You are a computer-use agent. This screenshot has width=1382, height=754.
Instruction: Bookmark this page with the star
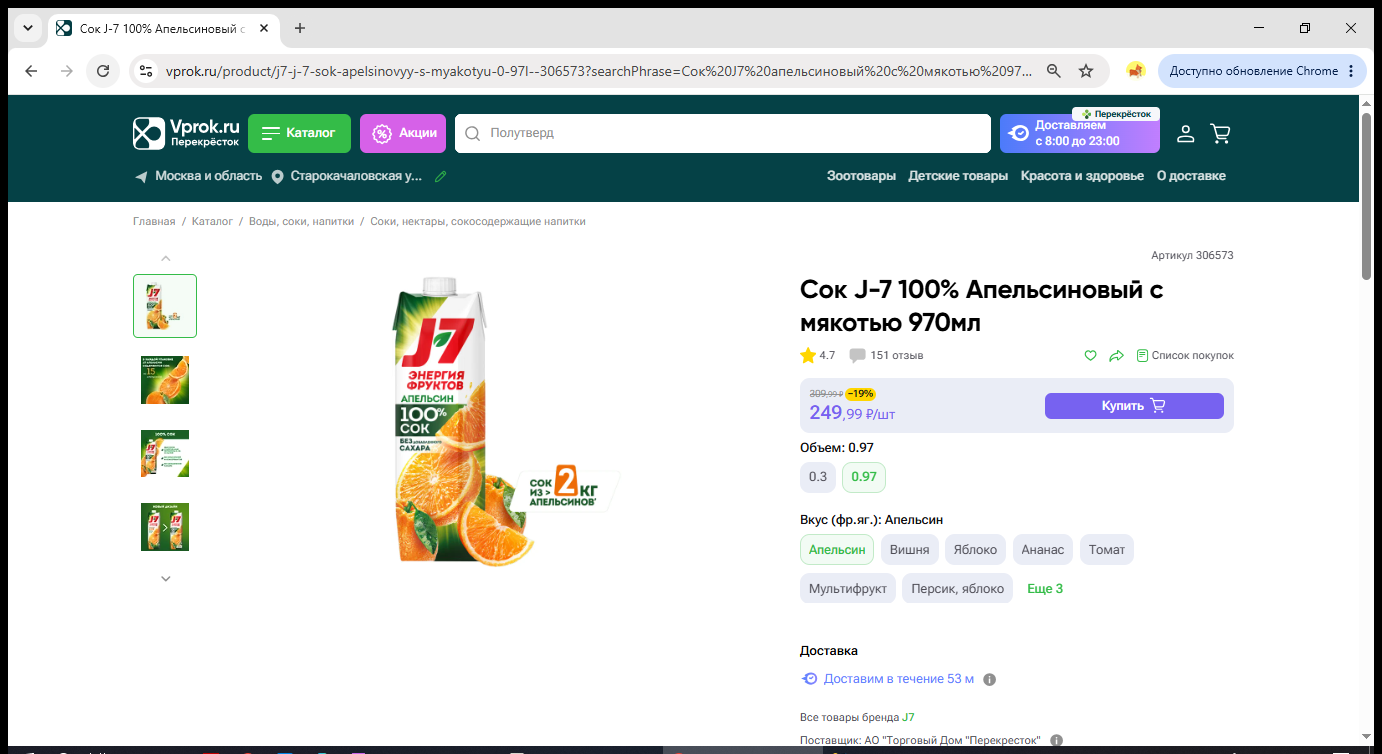click(x=1086, y=71)
